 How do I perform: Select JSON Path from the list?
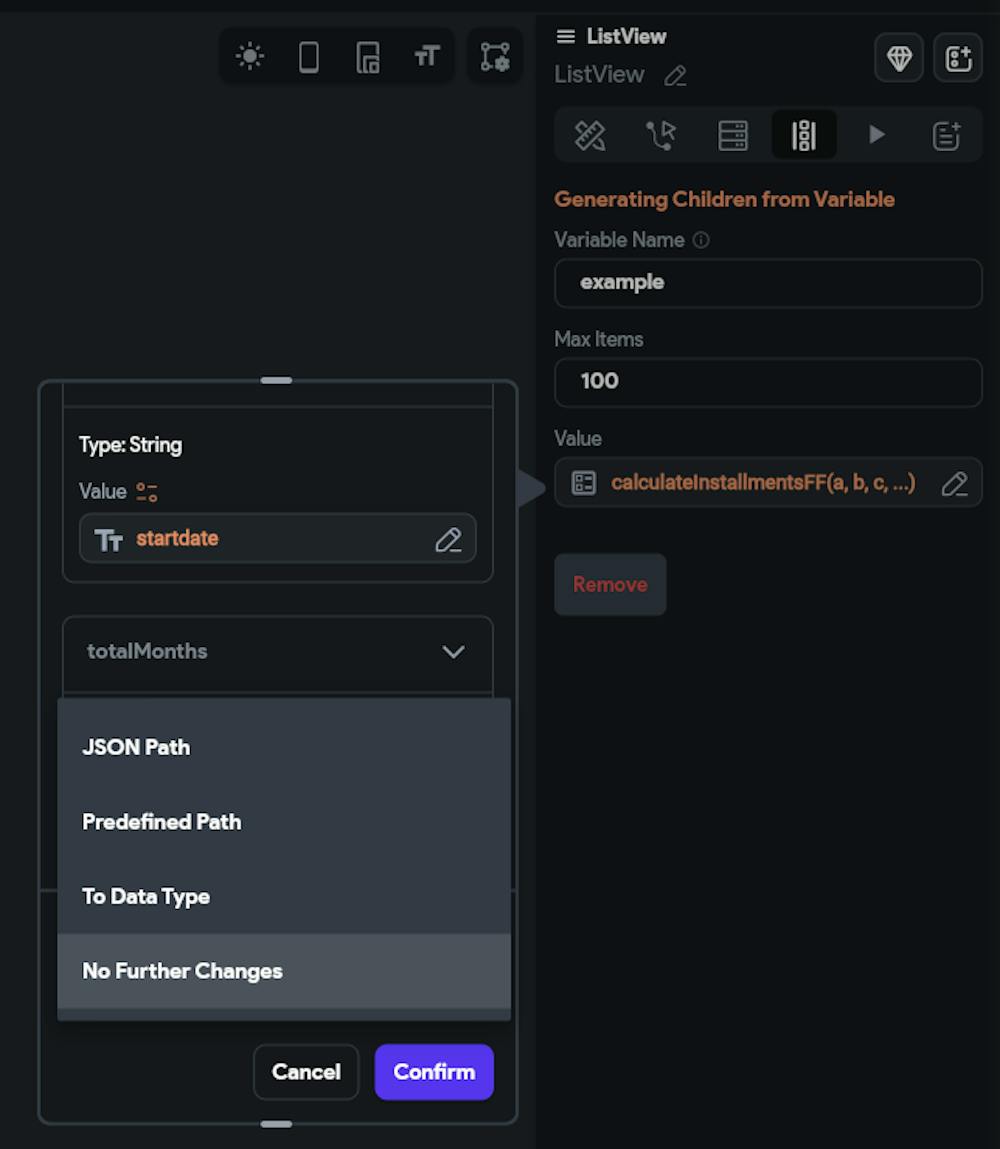(136, 747)
